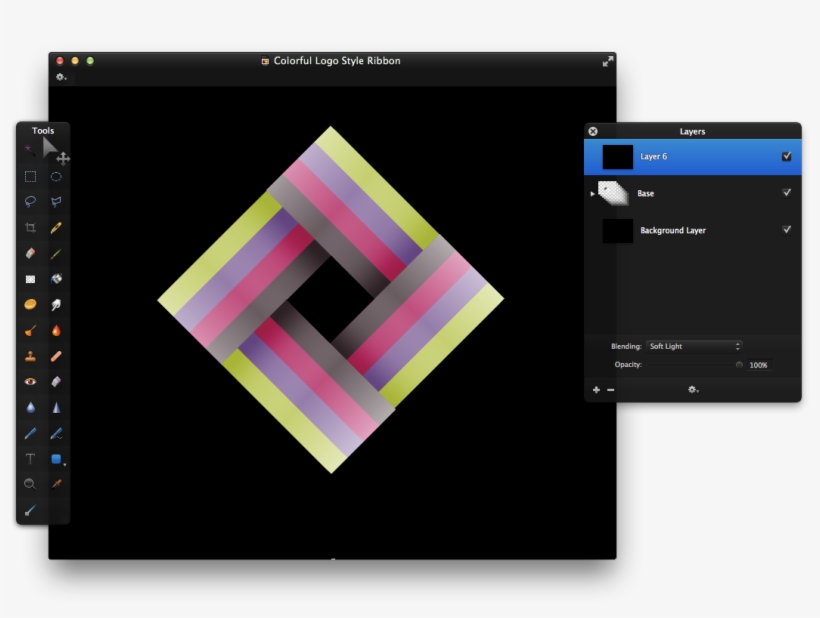Image resolution: width=820 pixels, height=618 pixels.
Task: Activate the Crop tool
Action: point(31,229)
